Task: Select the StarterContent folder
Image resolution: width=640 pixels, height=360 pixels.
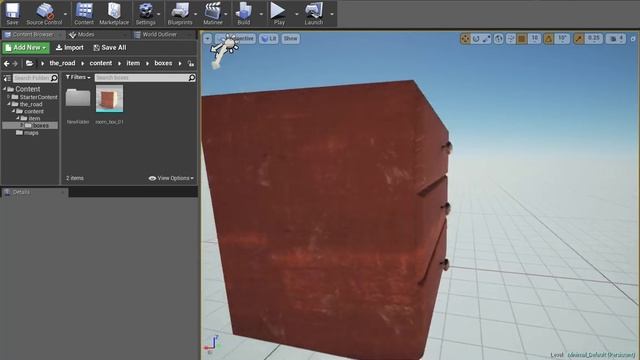Action: pyautogui.click(x=38, y=97)
